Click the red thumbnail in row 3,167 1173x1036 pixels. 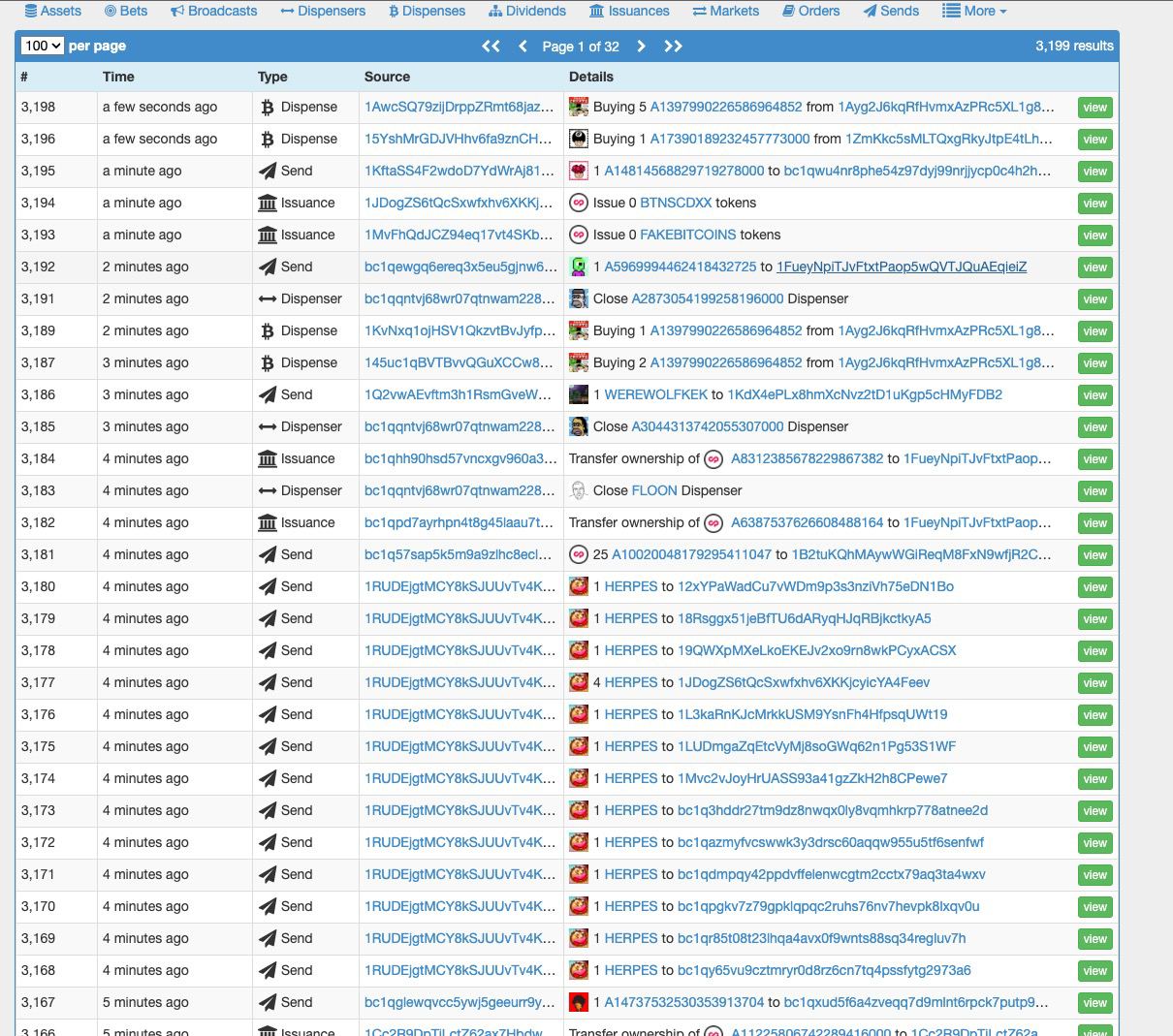click(x=579, y=1003)
